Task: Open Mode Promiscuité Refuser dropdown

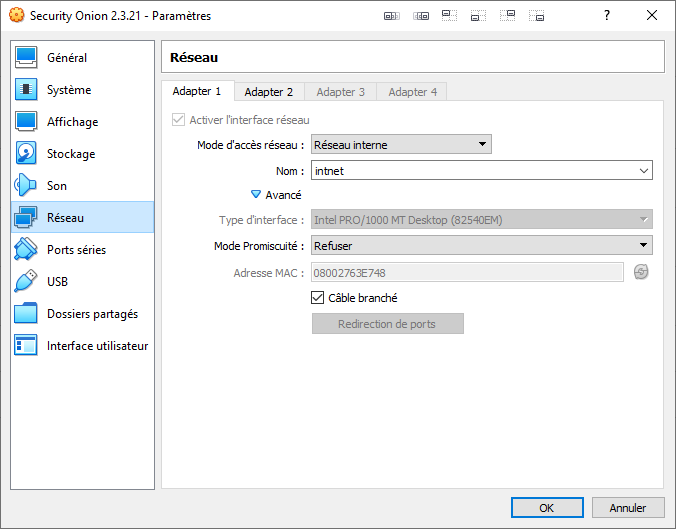Action: [482, 245]
